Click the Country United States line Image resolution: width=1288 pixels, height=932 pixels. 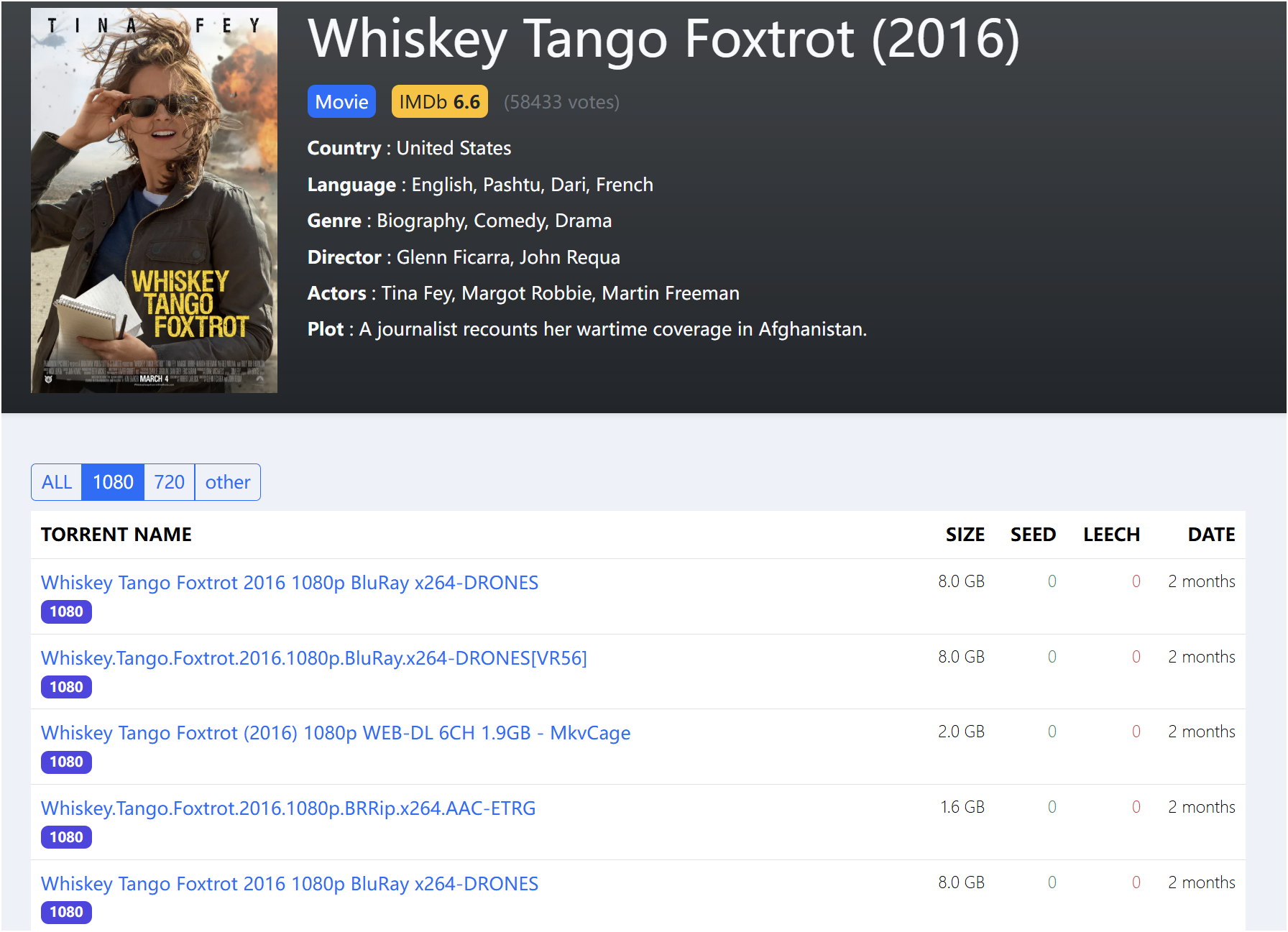click(x=410, y=148)
